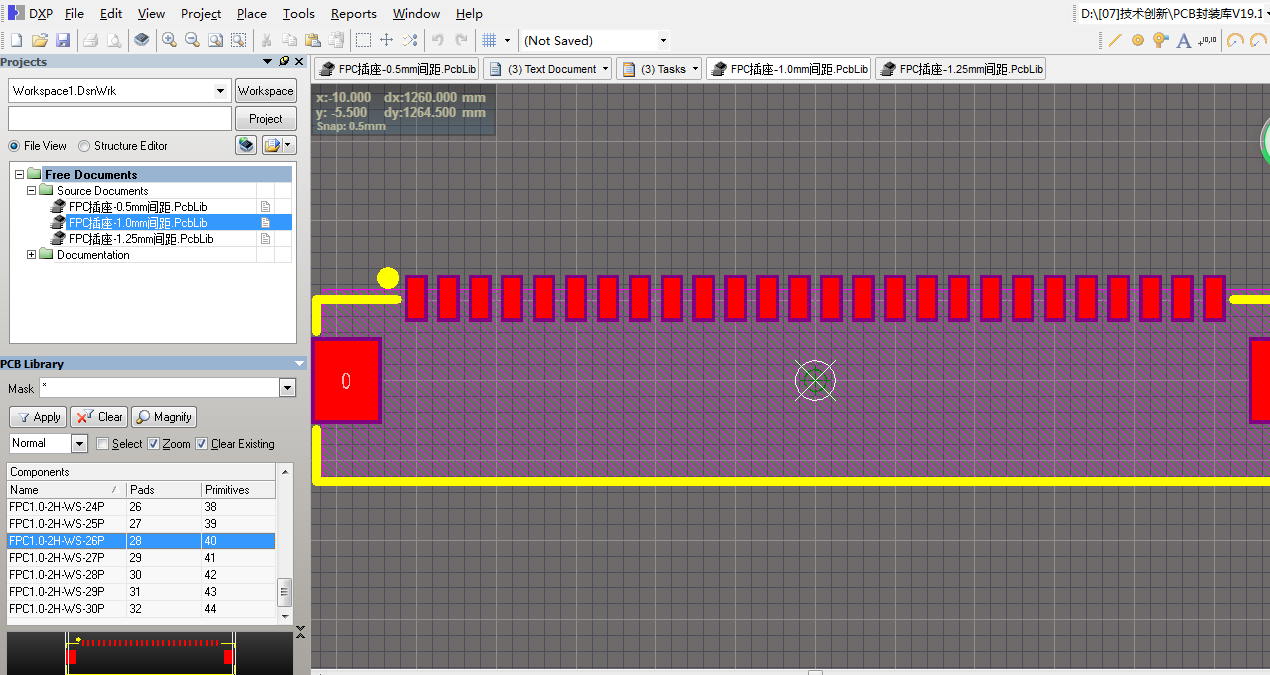Select the Place String text tool

point(1184,40)
